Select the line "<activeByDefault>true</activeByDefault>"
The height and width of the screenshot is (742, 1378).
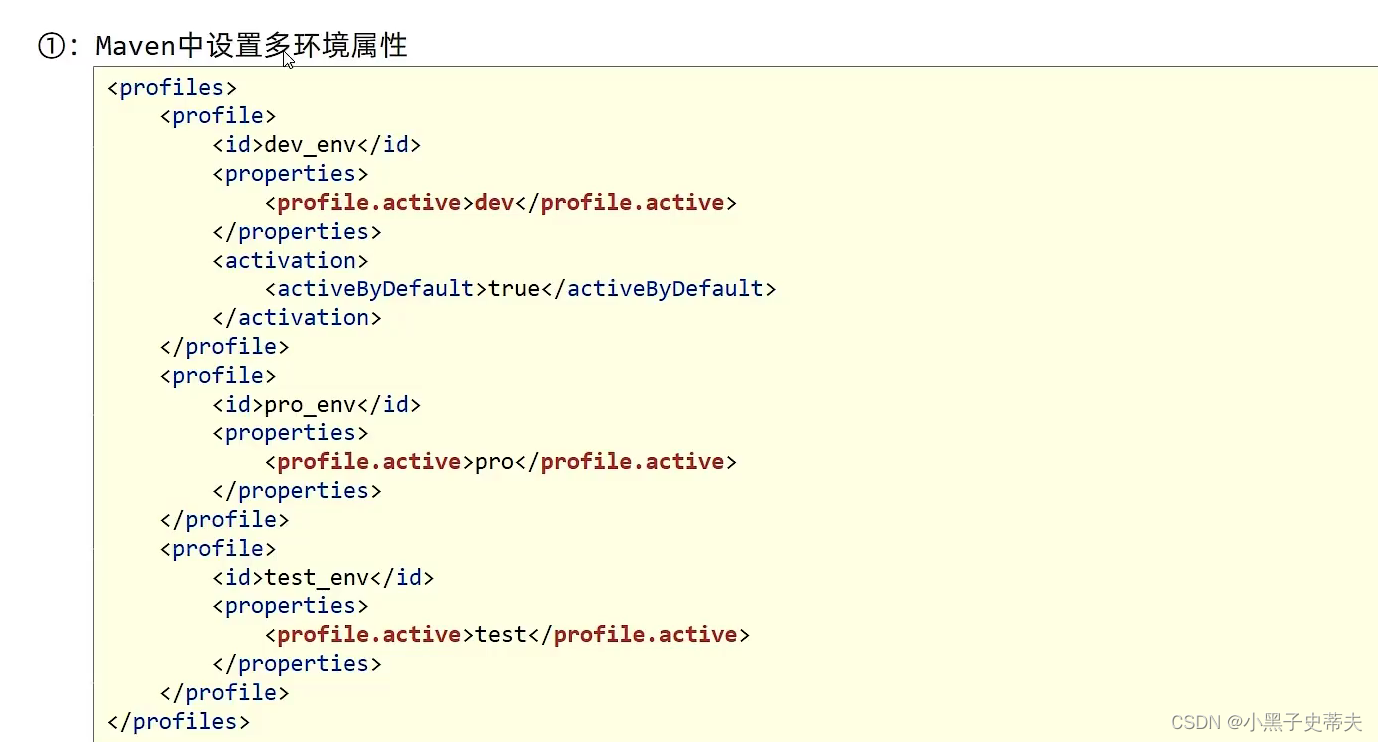click(x=520, y=288)
